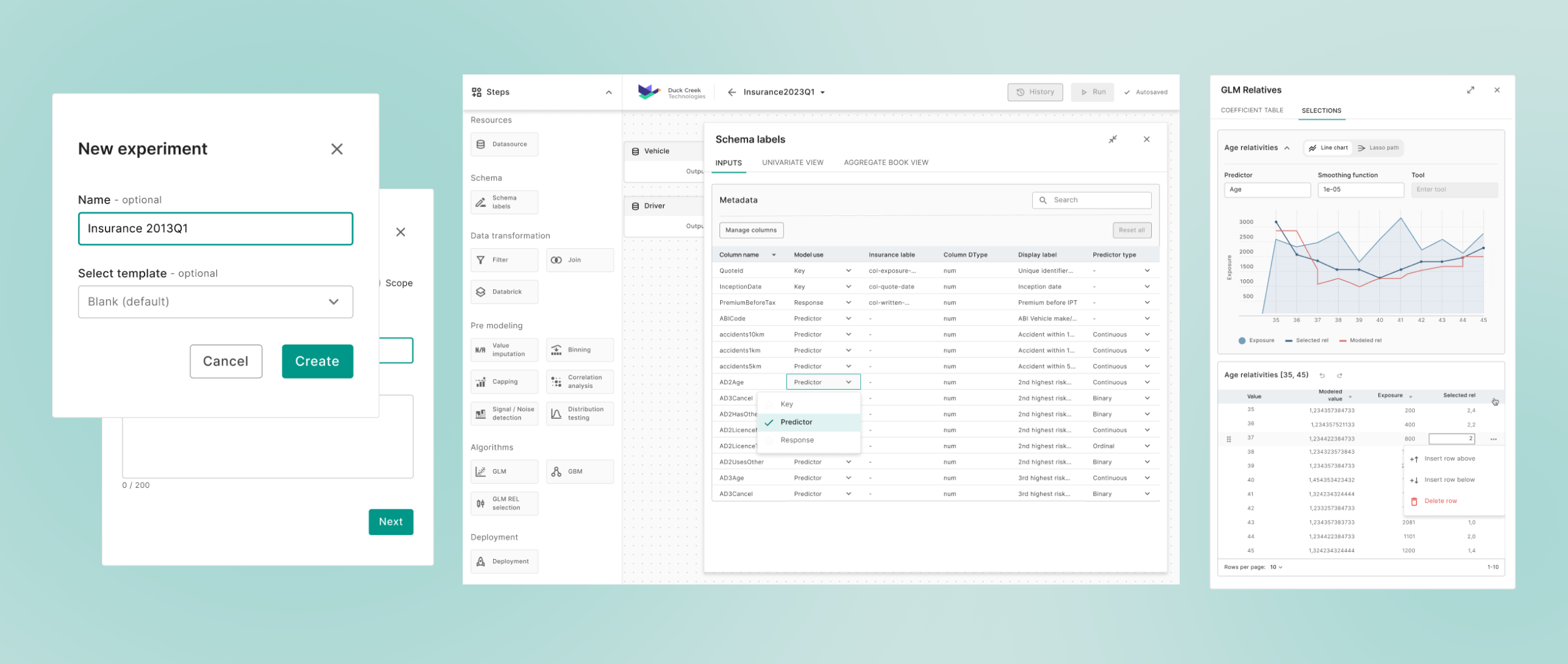Close the New experiment dialog

pyautogui.click(x=337, y=149)
